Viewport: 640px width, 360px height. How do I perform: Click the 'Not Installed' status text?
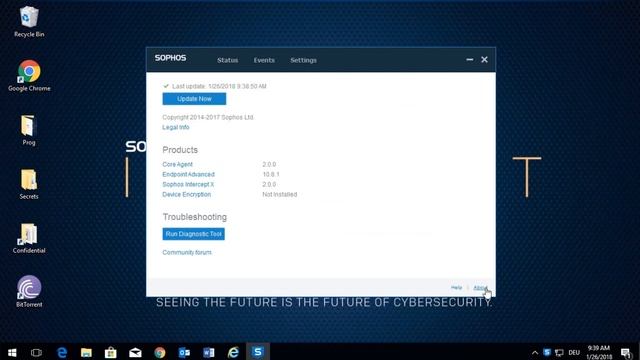[x=280, y=194]
